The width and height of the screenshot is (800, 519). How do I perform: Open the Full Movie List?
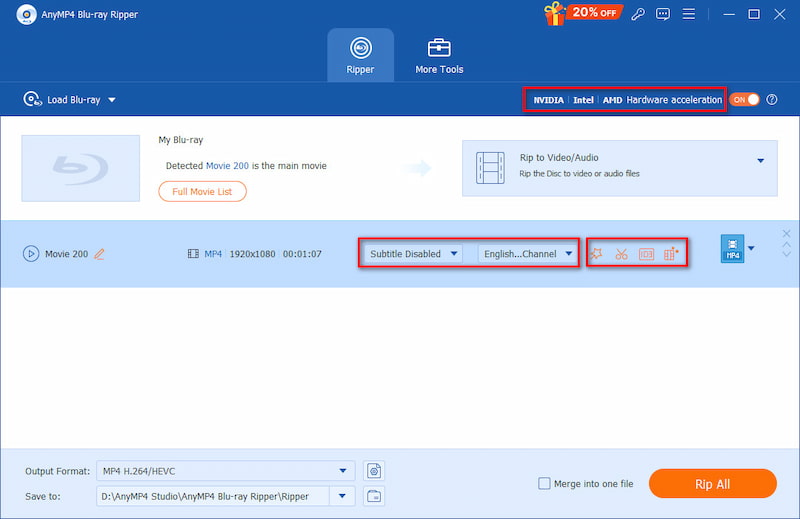coord(202,191)
